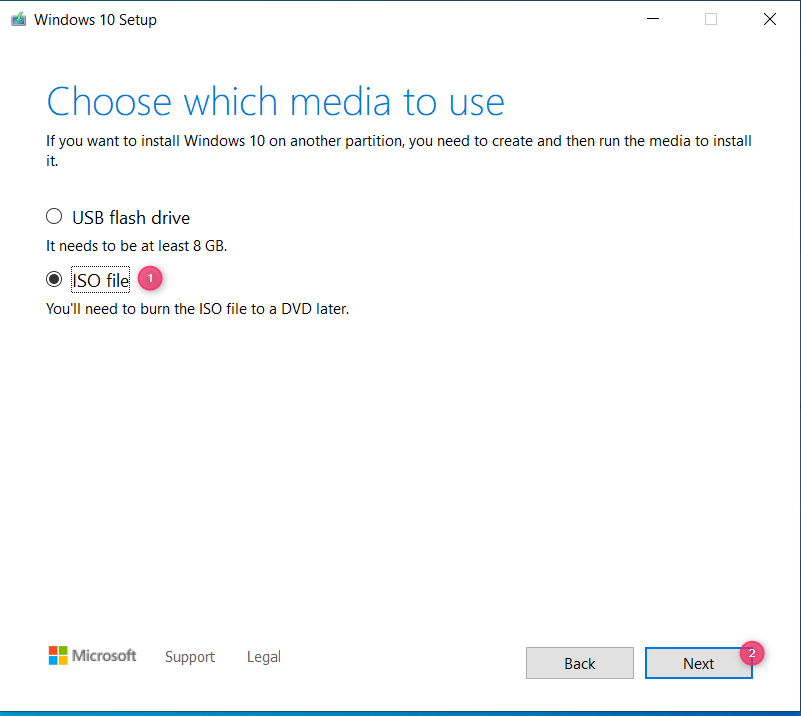801x716 pixels.
Task: Select the USB flash drive option
Action: 54,217
